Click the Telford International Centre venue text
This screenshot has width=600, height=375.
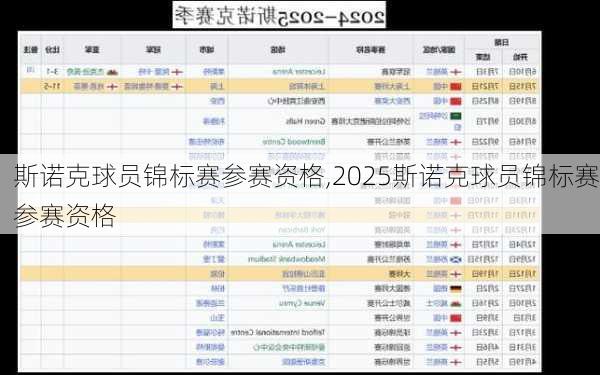[x=278, y=333]
